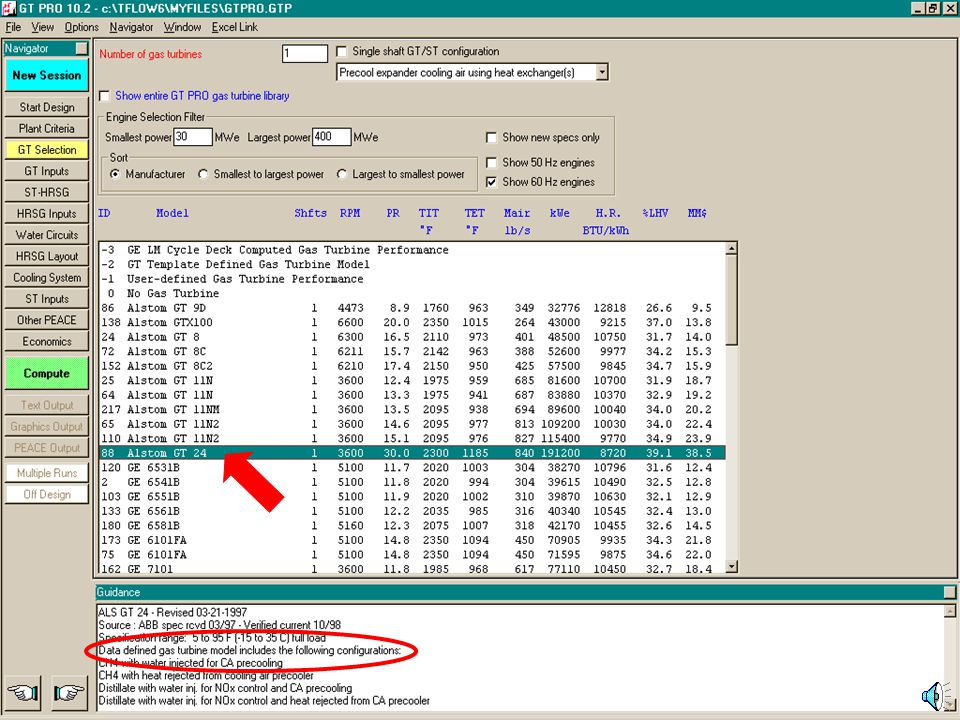Open the File menu
960x720 pixels.
pyautogui.click(x=13, y=27)
